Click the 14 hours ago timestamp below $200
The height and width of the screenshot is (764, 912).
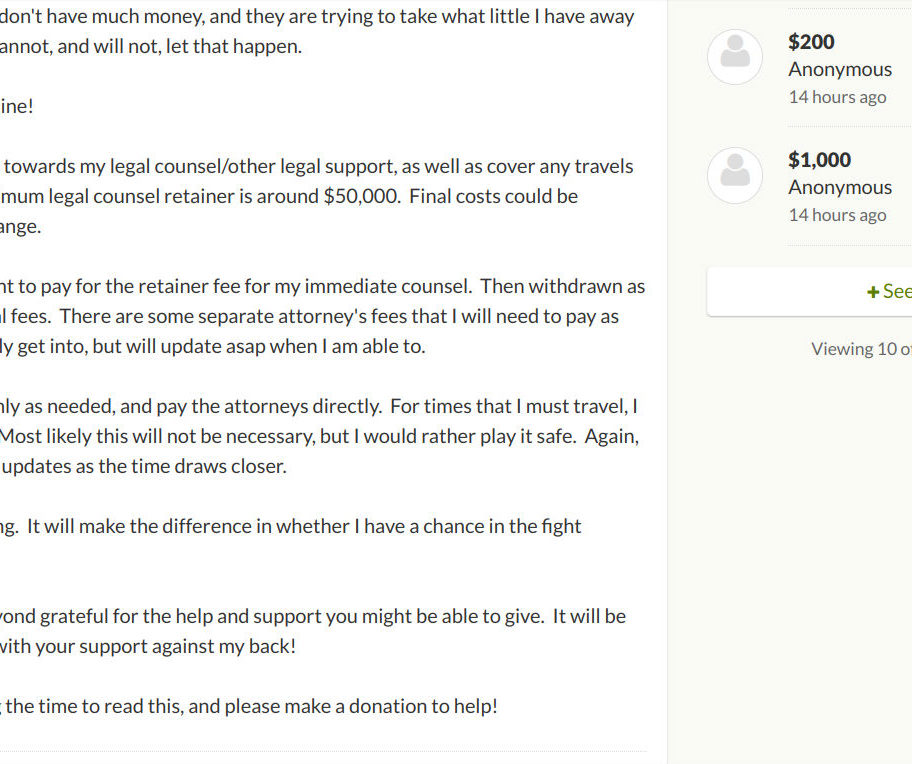tap(838, 97)
